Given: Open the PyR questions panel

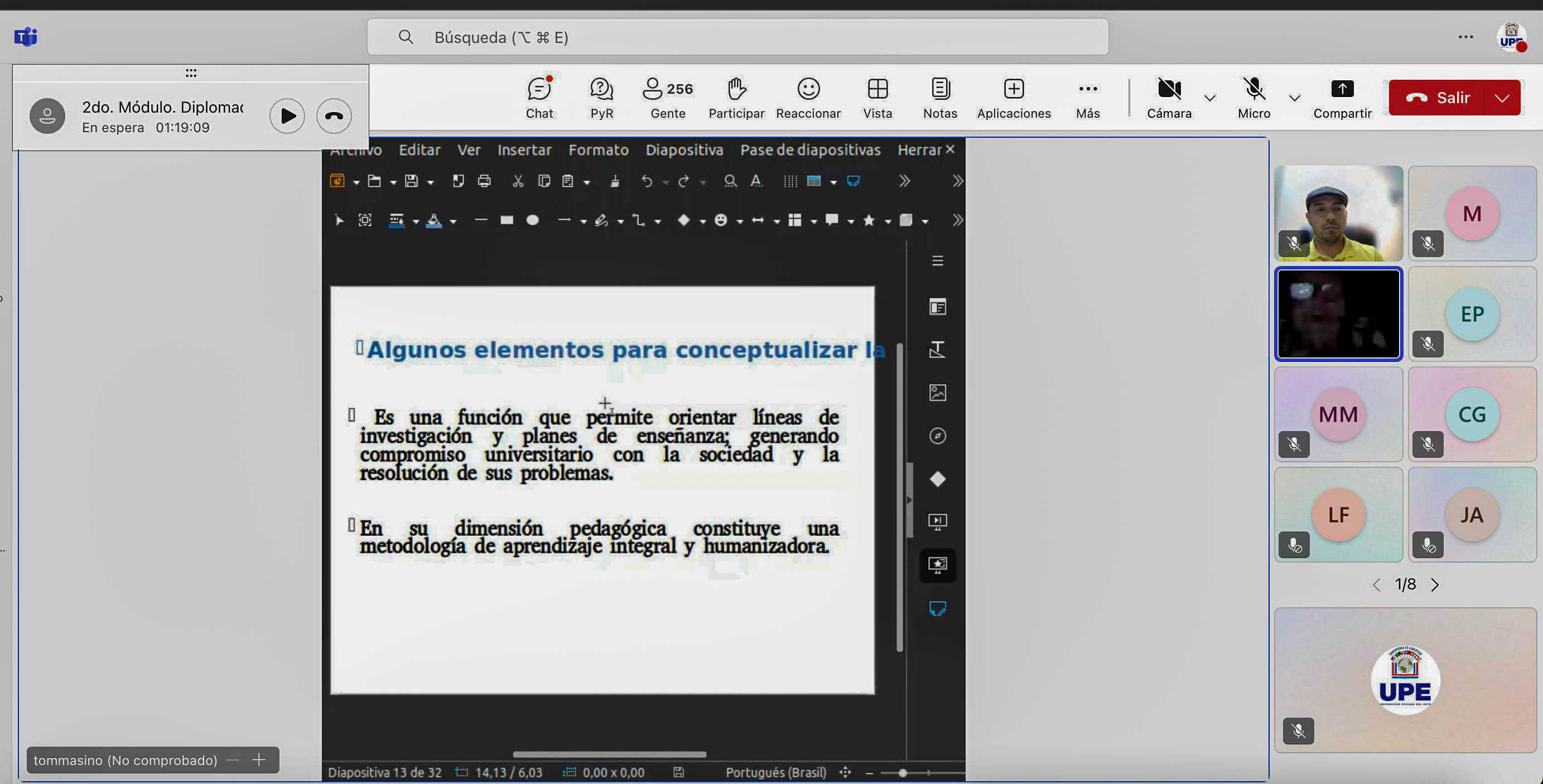Looking at the screenshot, I should point(601,98).
